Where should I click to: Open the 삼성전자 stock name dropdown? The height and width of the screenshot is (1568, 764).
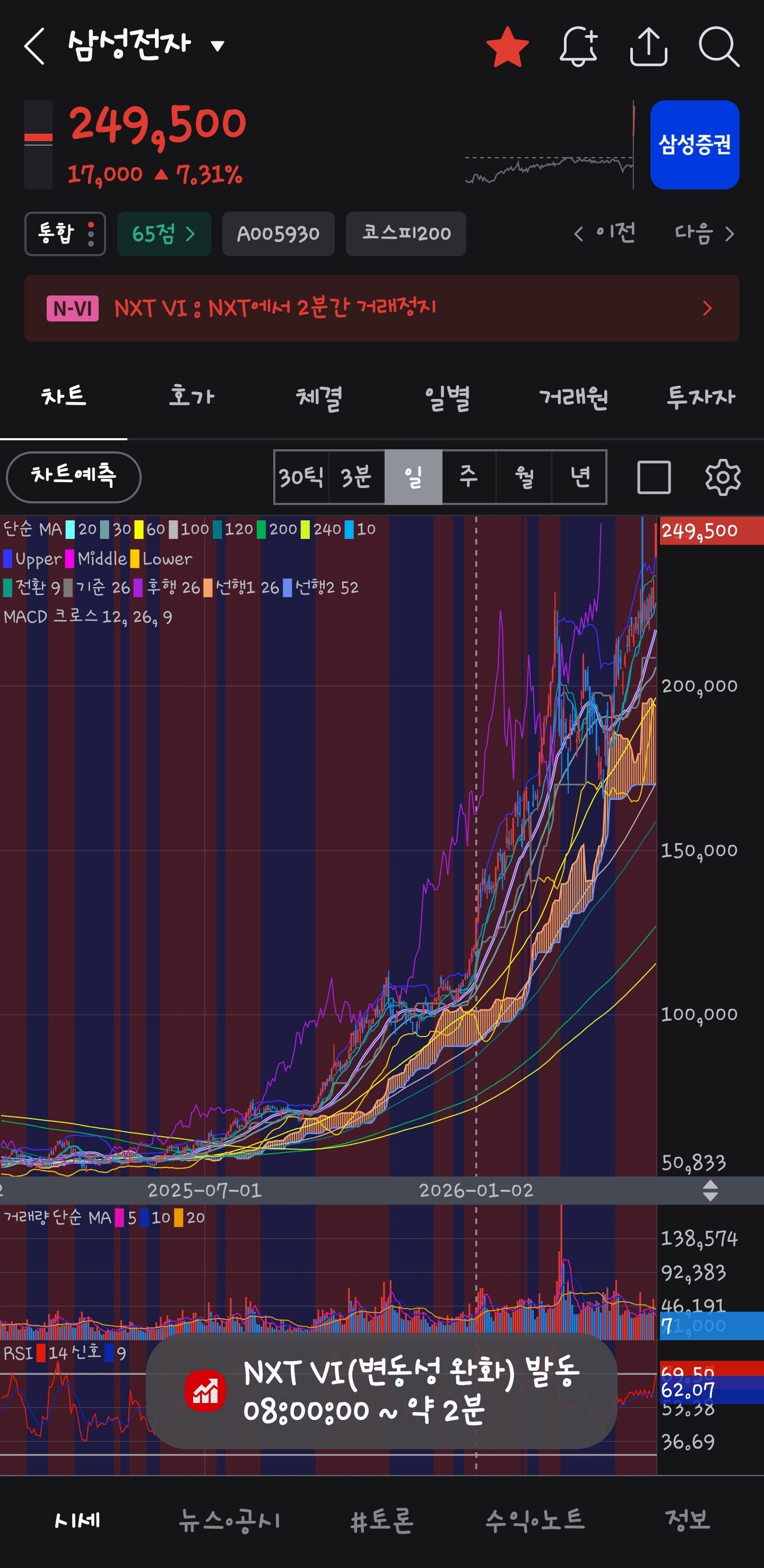[x=146, y=45]
